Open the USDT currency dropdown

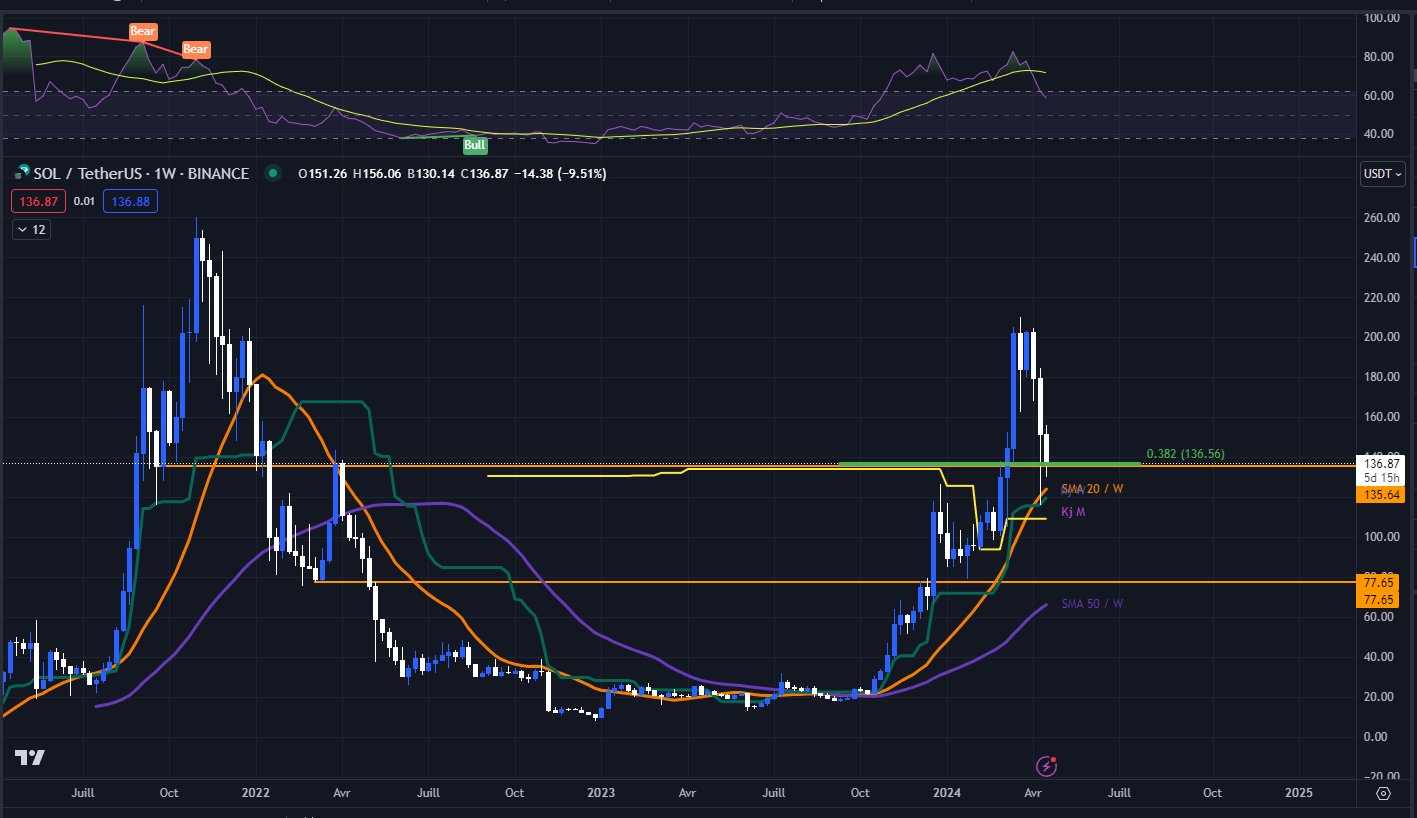tap(1383, 174)
